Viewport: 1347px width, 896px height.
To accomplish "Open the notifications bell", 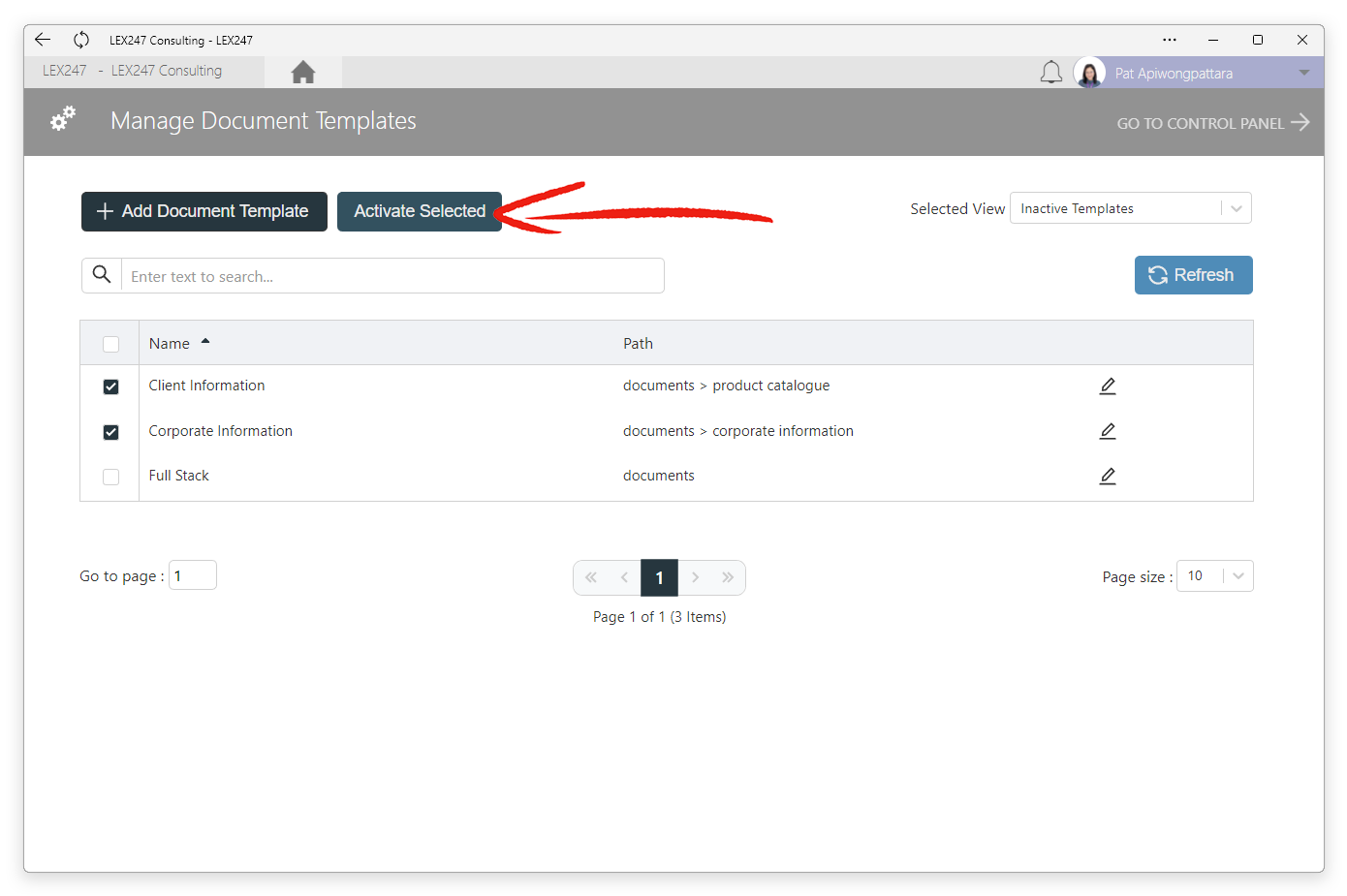I will [x=1050, y=73].
